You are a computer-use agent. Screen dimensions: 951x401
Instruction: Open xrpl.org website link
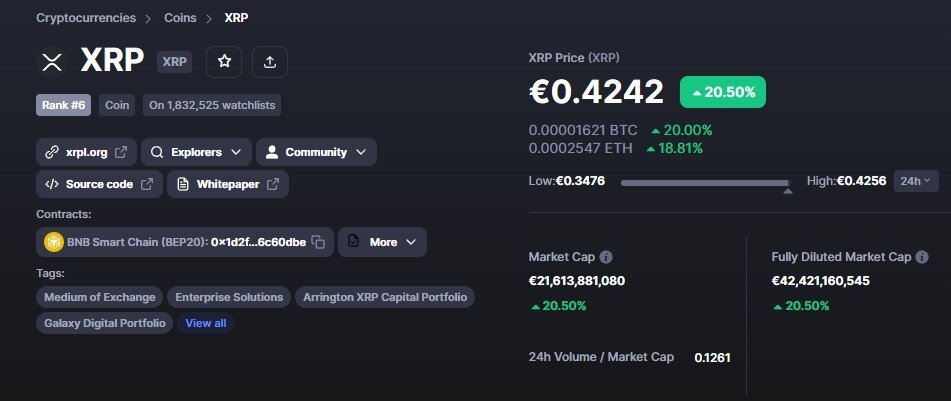click(86, 152)
